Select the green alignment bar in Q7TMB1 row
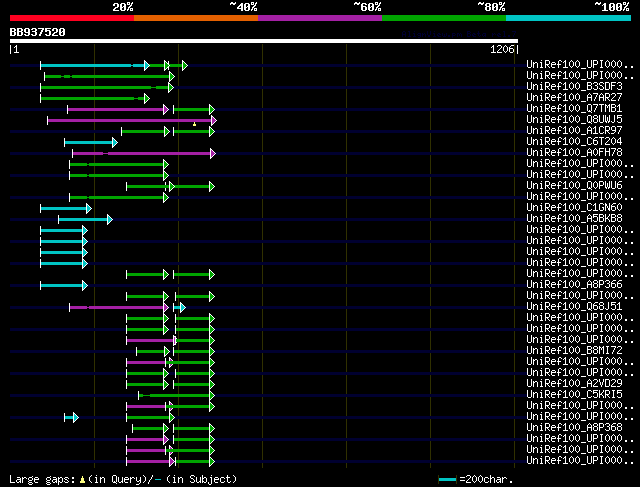The height and width of the screenshot is (487, 640). [x=194, y=109]
